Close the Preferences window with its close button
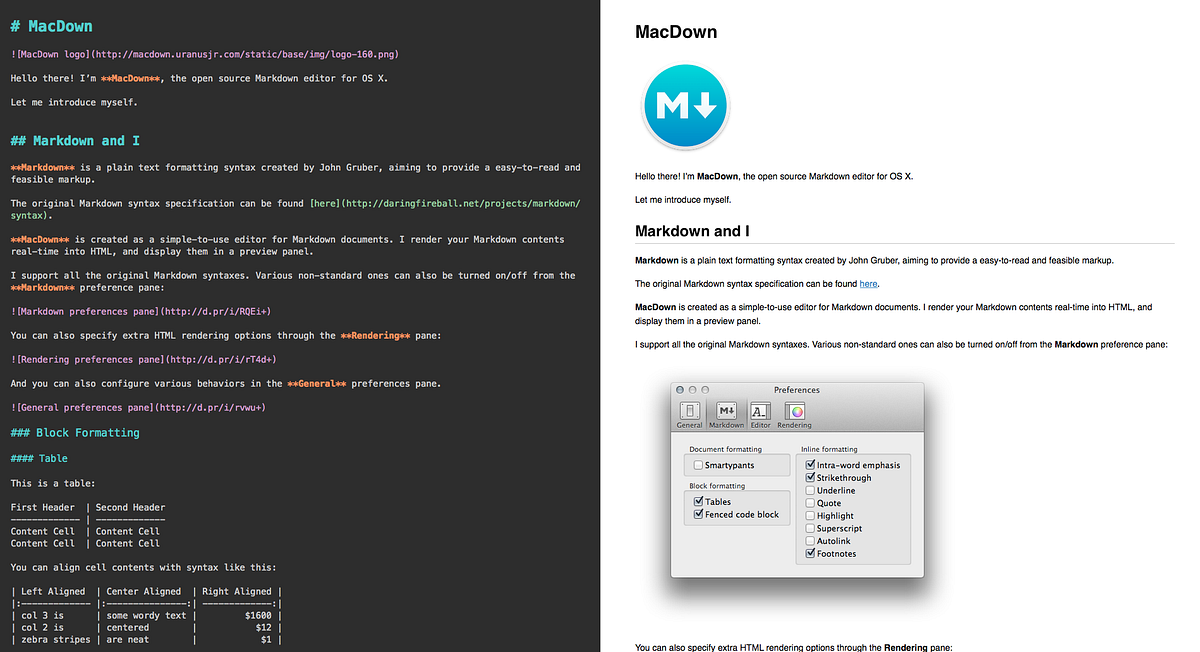The image size is (1200, 652). (x=680, y=389)
